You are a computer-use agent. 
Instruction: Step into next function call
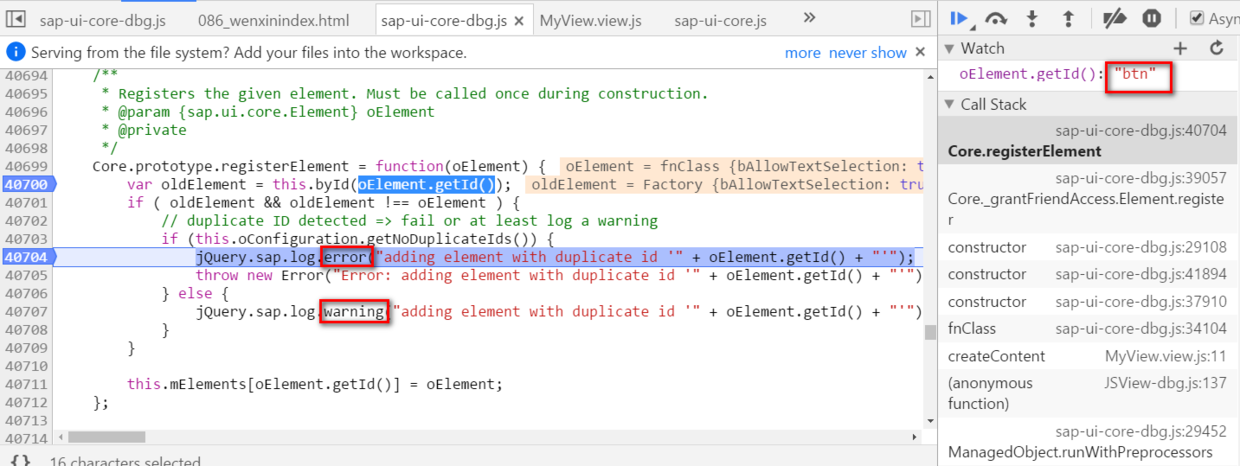click(1032, 18)
